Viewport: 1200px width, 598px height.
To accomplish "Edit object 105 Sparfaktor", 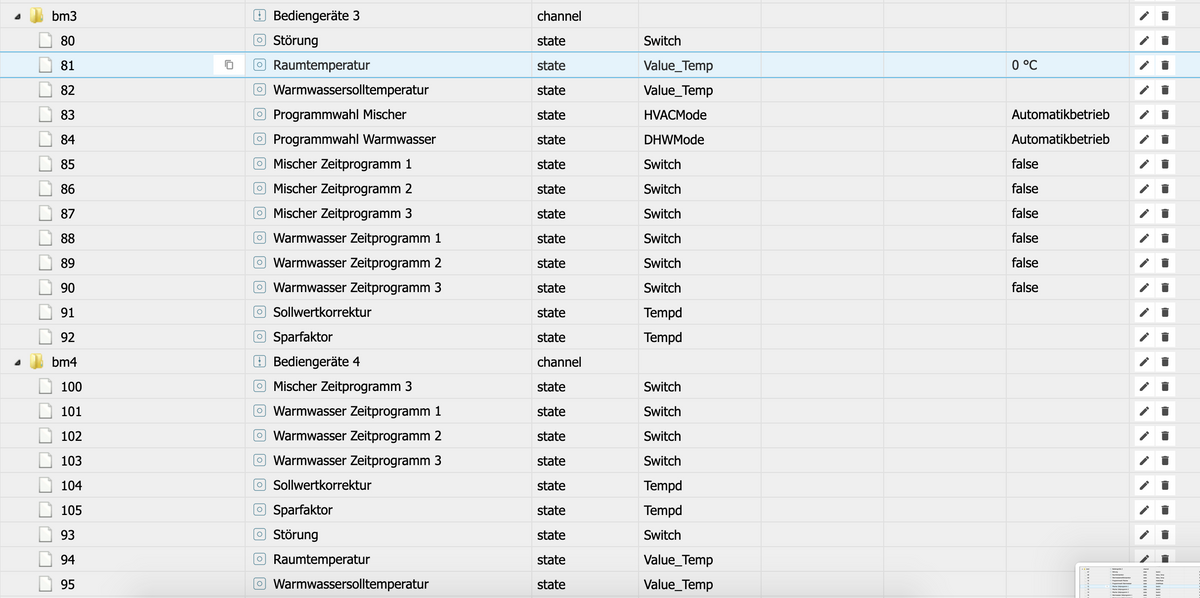I will tap(1145, 510).
